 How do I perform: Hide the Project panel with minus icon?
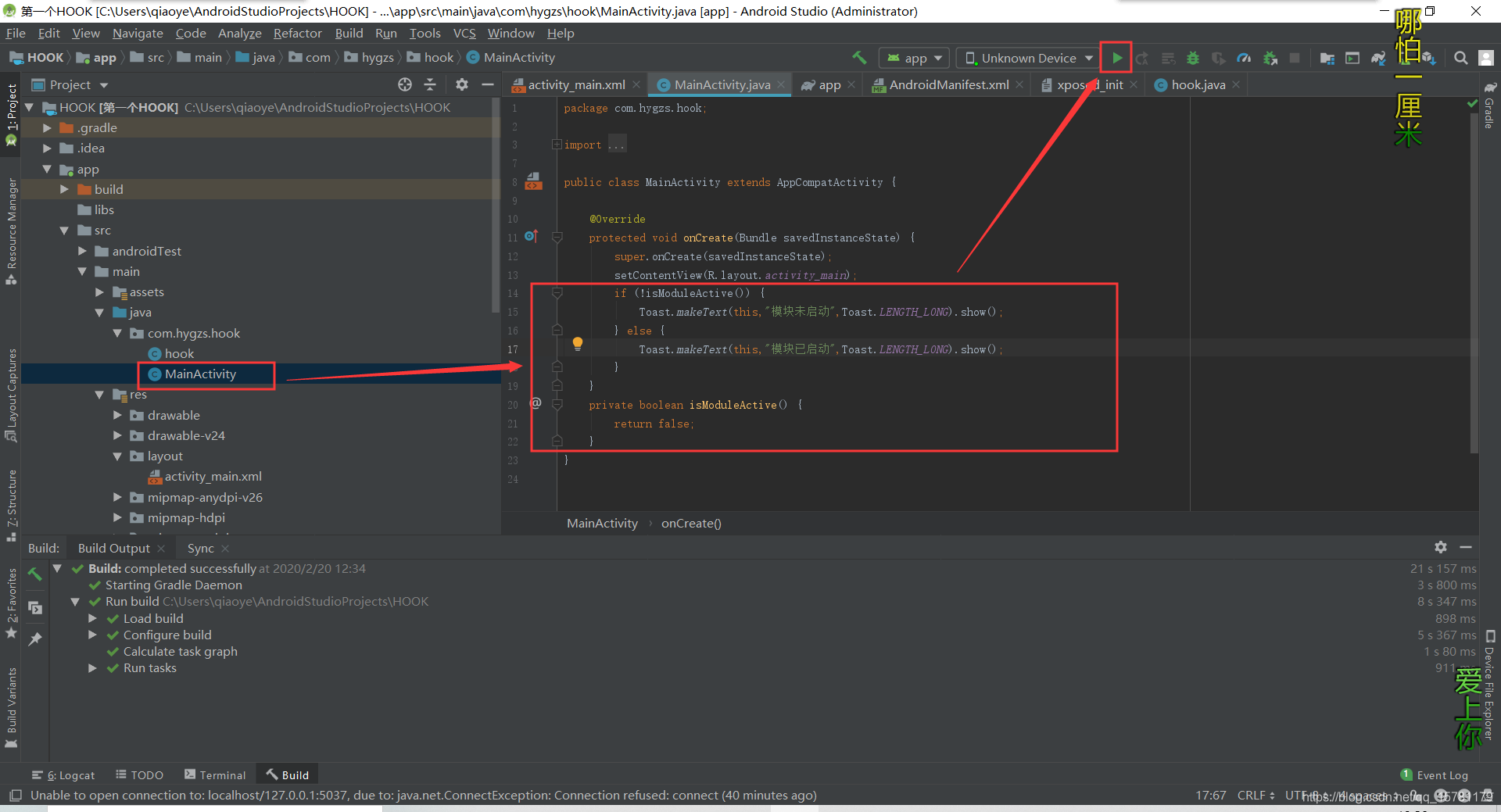488,84
